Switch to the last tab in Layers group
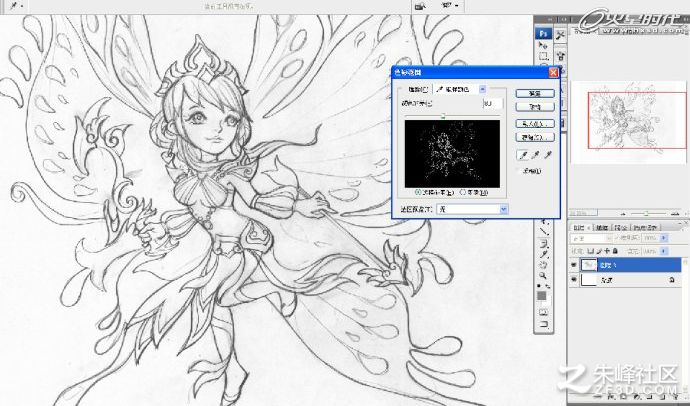 (645, 228)
